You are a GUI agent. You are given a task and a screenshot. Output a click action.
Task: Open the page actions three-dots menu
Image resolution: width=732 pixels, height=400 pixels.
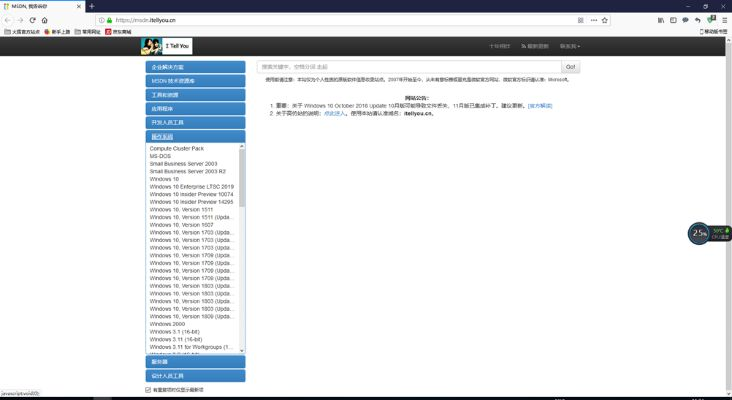593,20
